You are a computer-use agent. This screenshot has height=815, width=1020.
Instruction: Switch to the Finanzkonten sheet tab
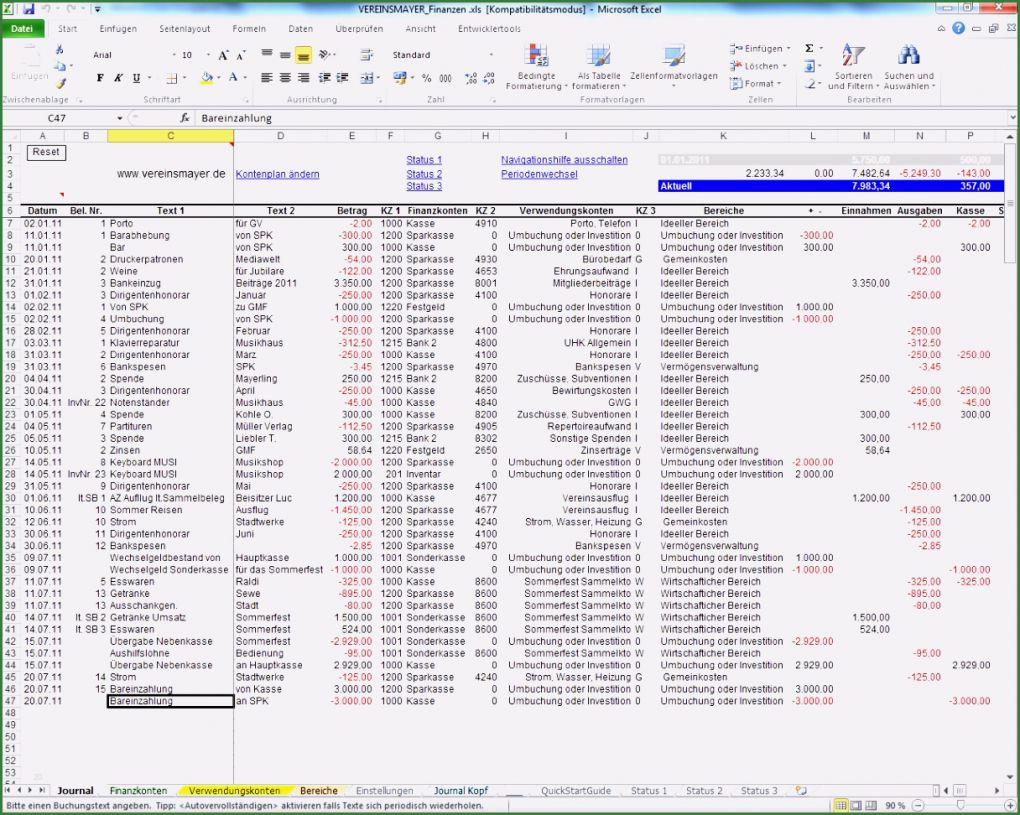[138, 791]
